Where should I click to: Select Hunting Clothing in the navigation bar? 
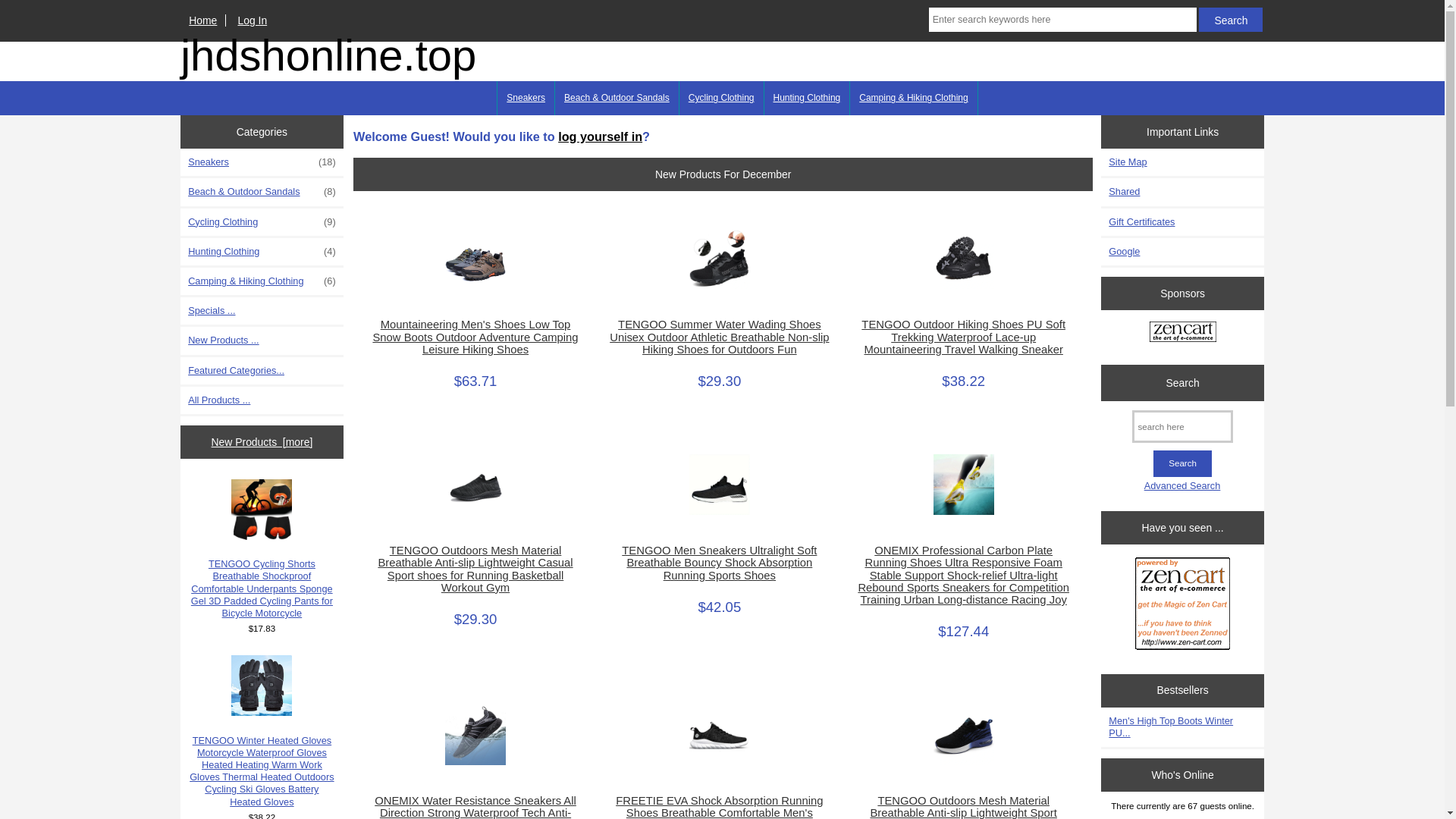[806, 98]
